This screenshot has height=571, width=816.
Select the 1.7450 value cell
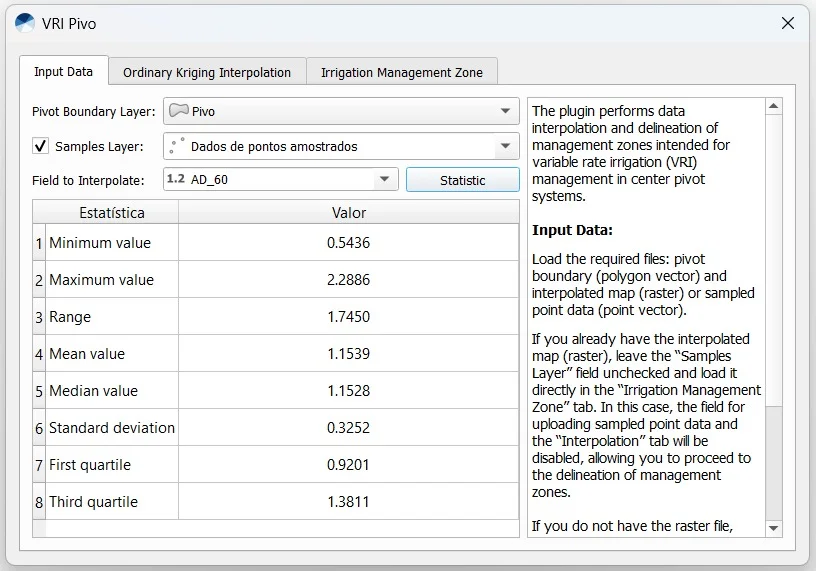[349, 316]
